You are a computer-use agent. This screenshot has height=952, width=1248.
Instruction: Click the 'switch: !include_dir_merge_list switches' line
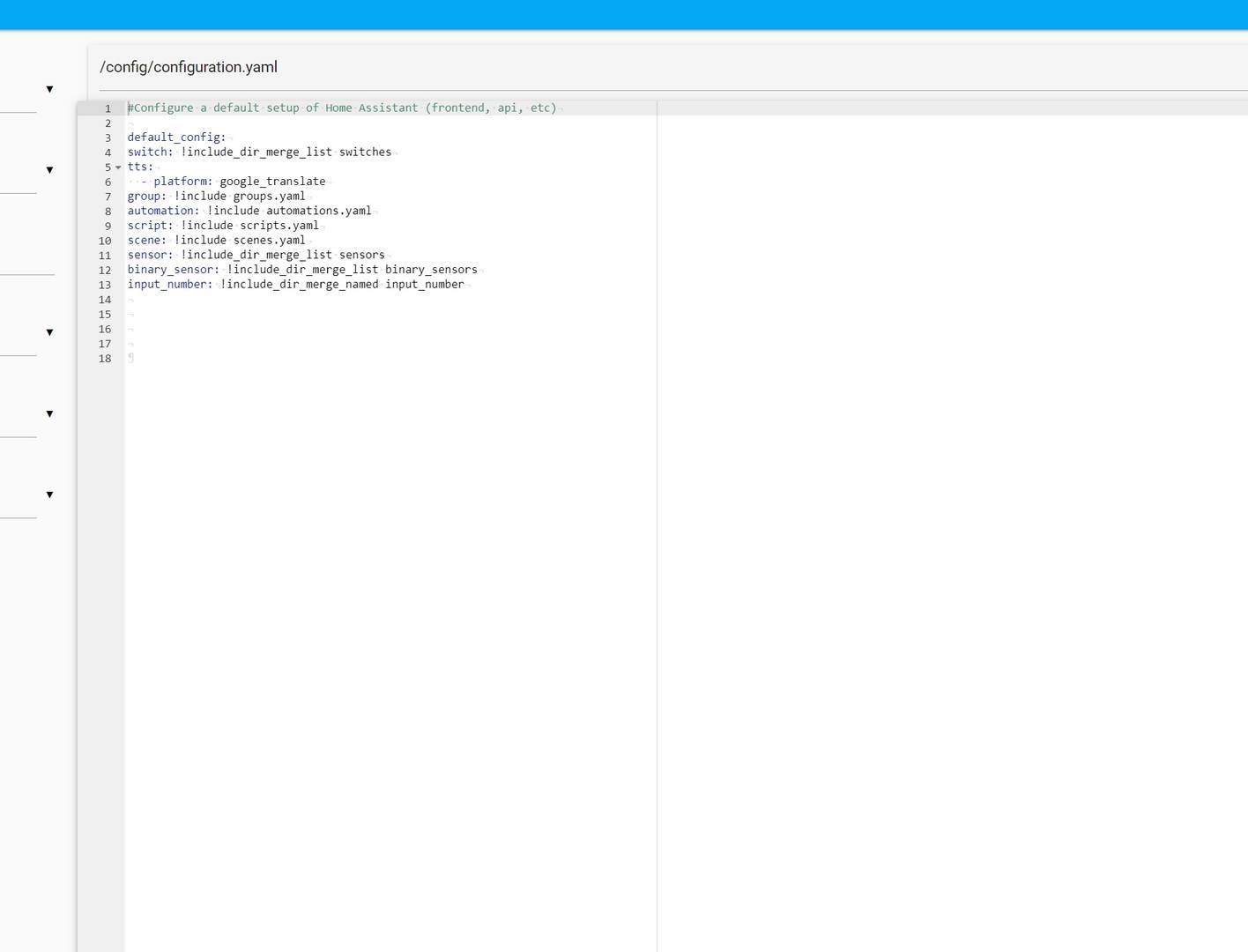tap(259, 152)
